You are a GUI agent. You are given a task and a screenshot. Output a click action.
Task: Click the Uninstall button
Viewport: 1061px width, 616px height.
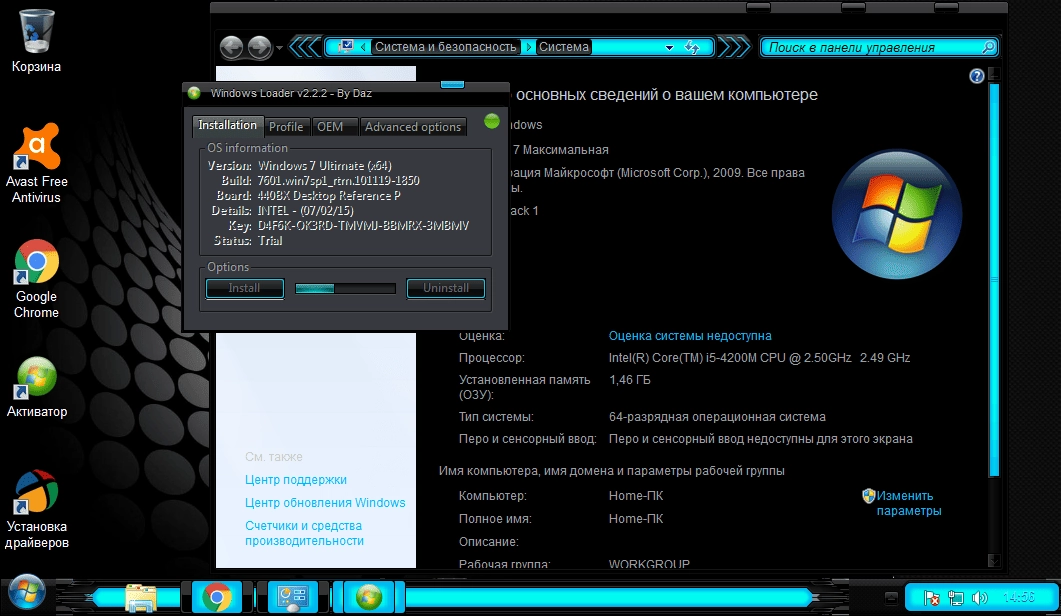tap(446, 288)
